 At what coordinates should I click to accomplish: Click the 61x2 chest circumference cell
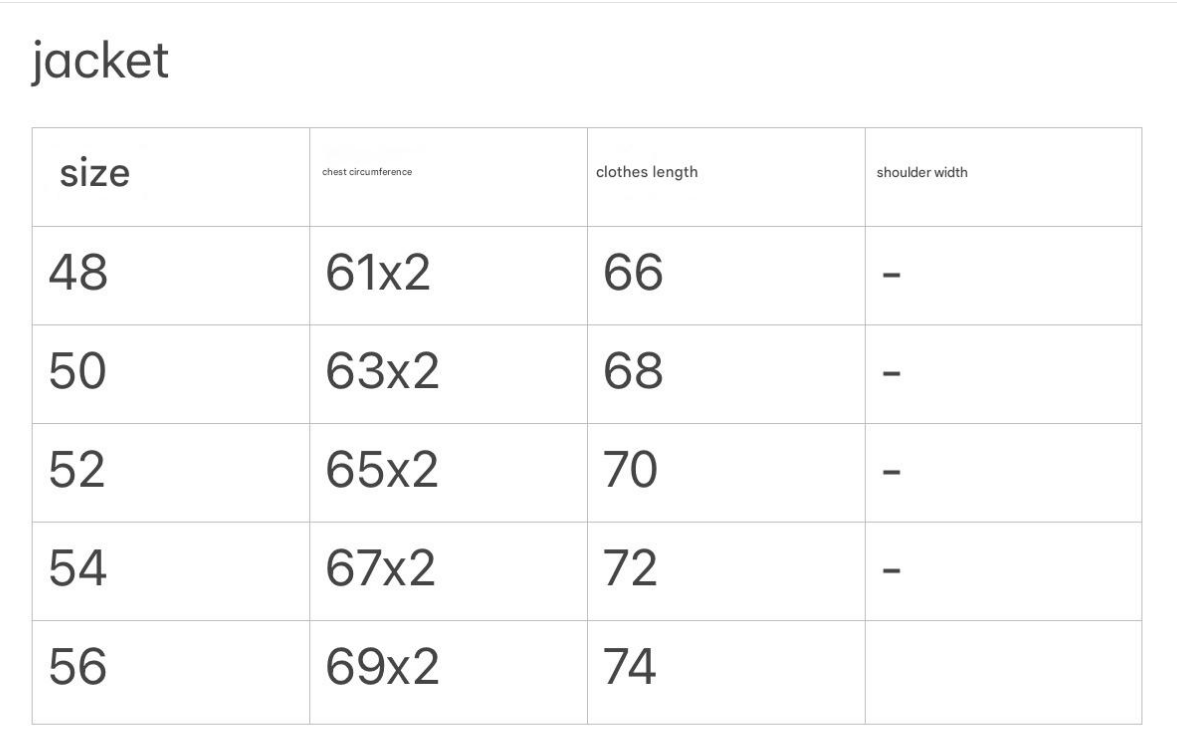pyautogui.click(x=378, y=273)
